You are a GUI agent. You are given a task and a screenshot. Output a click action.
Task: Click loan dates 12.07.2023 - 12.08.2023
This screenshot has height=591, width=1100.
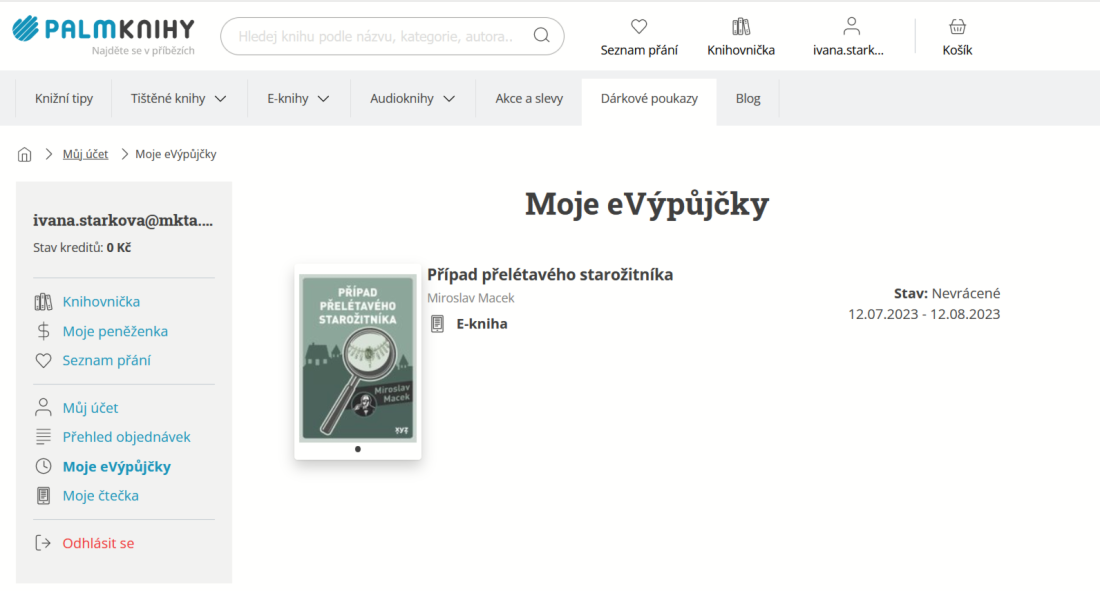coord(924,314)
